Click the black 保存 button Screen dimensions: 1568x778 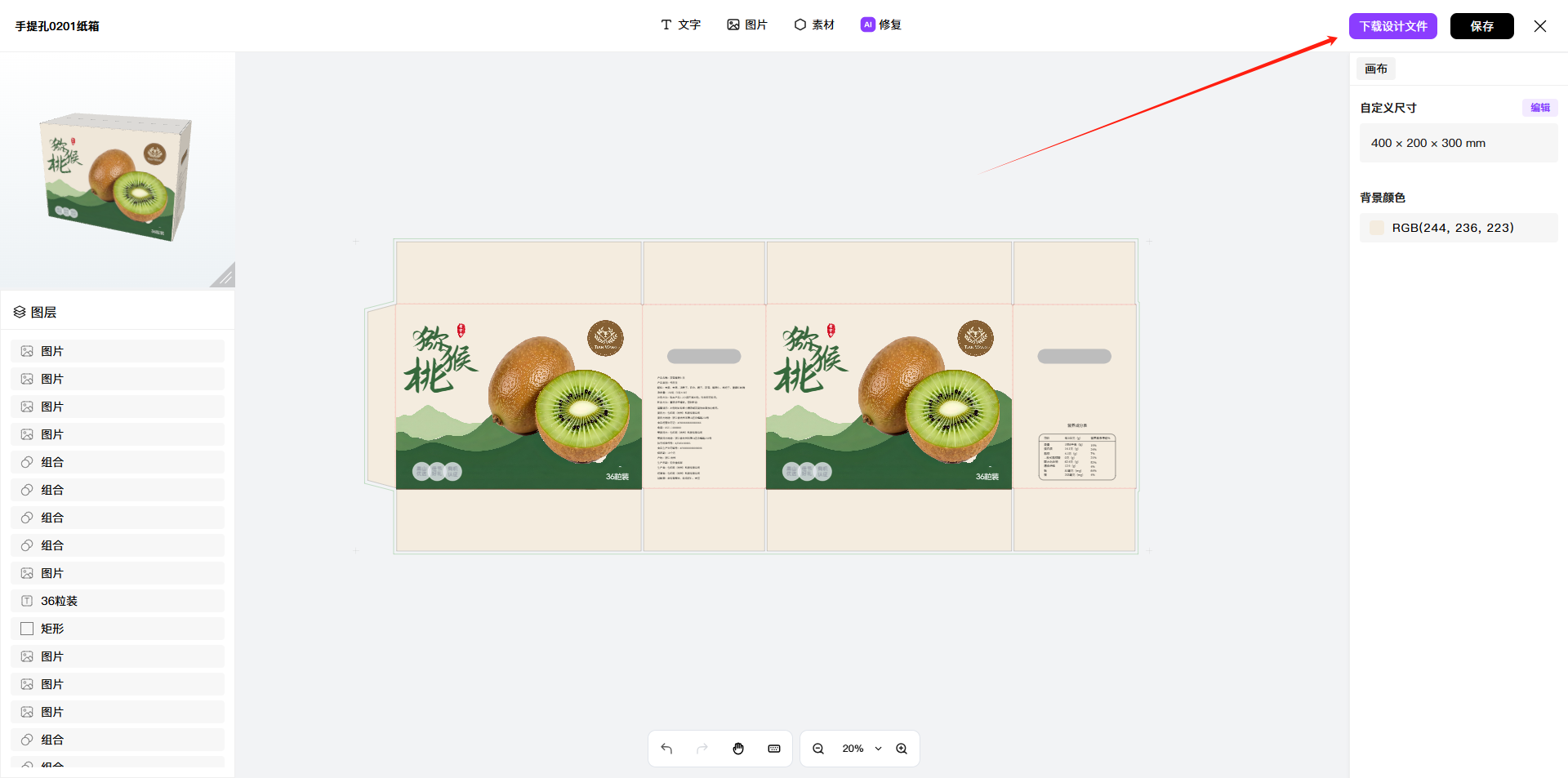(x=1482, y=26)
